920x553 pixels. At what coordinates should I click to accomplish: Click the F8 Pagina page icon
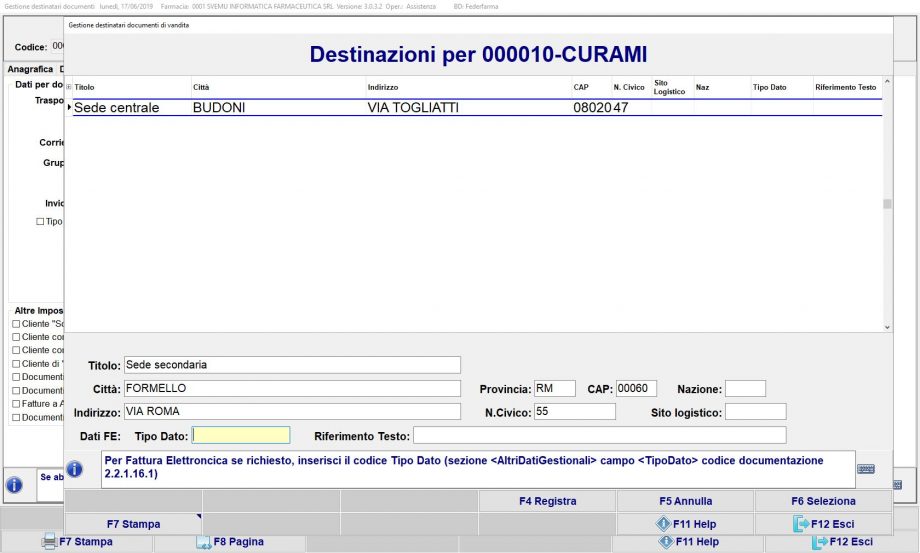click(x=203, y=542)
